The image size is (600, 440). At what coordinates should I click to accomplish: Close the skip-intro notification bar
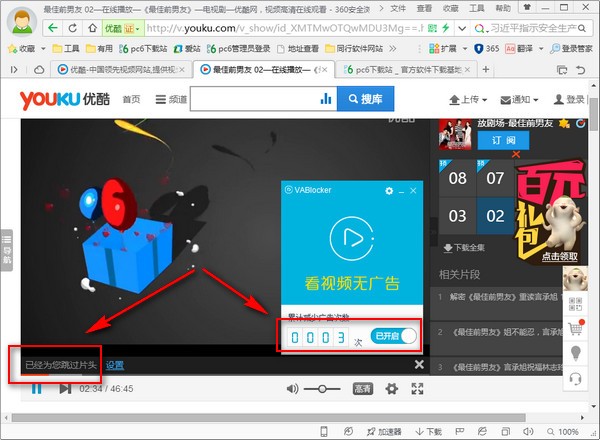pyautogui.click(x=419, y=365)
